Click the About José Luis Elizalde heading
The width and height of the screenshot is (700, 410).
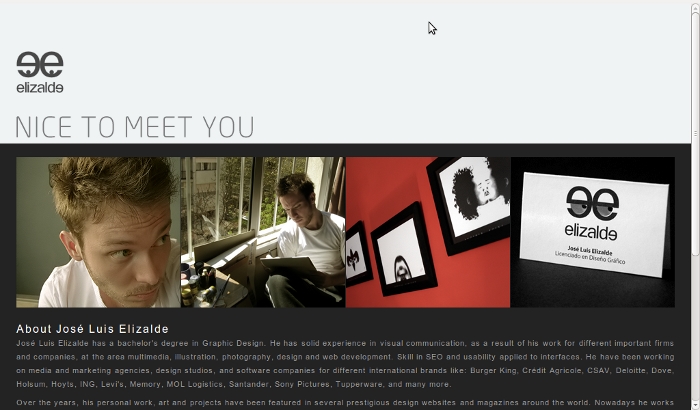click(92, 329)
